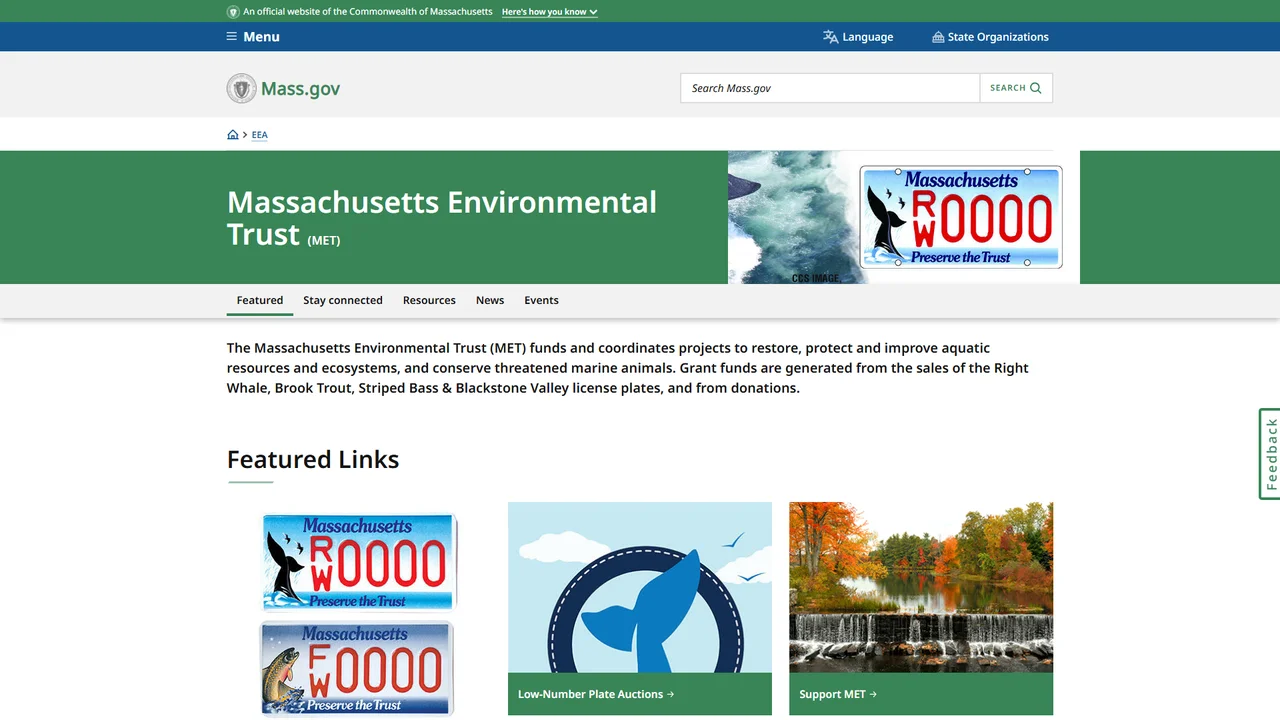Image resolution: width=1280 pixels, height=720 pixels.
Task: Open Low-Number Plate Auctions link
Action: pos(596,694)
